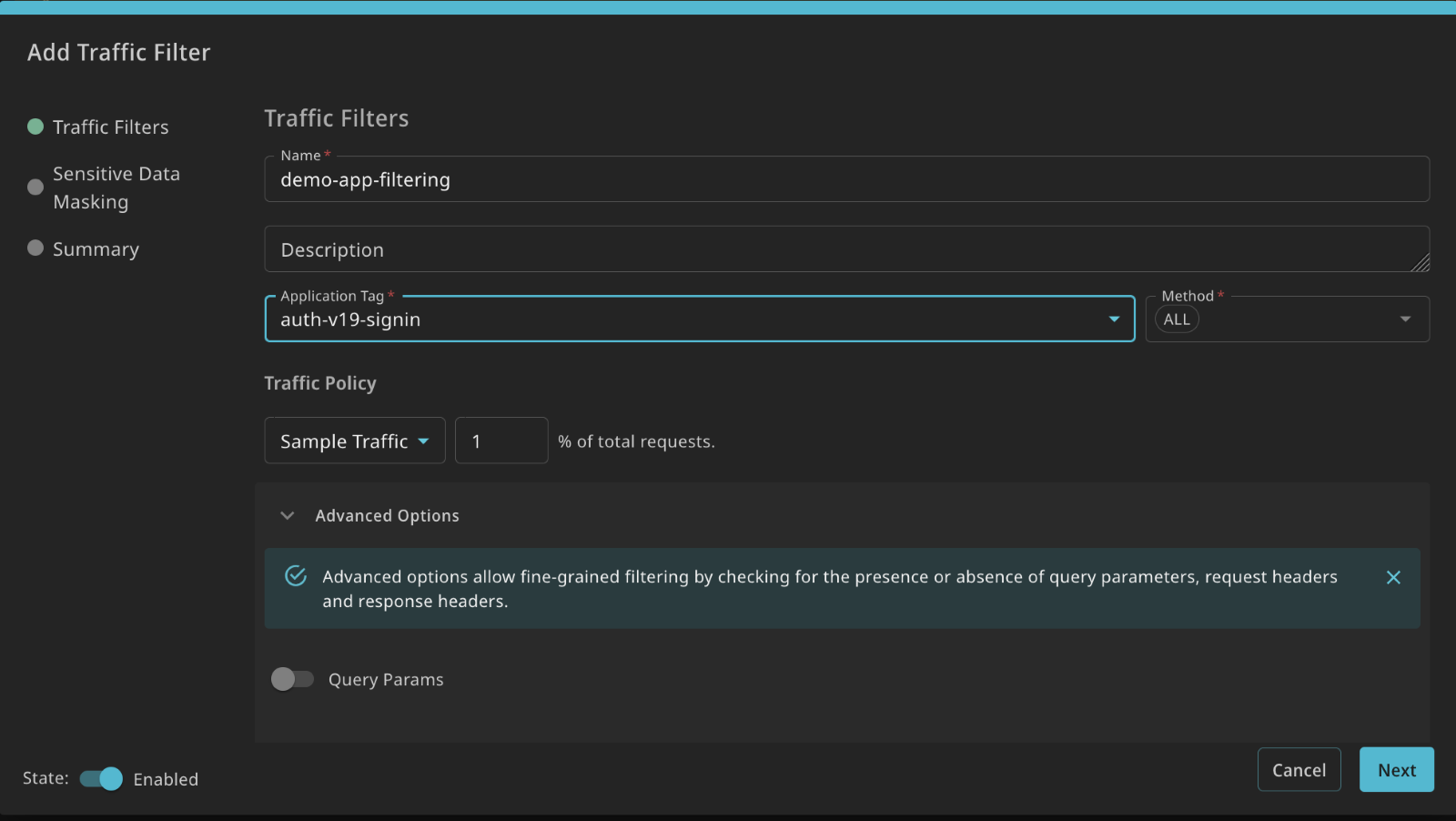Click the Traffic Policy heading
The image size is (1456, 821).
(x=320, y=383)
